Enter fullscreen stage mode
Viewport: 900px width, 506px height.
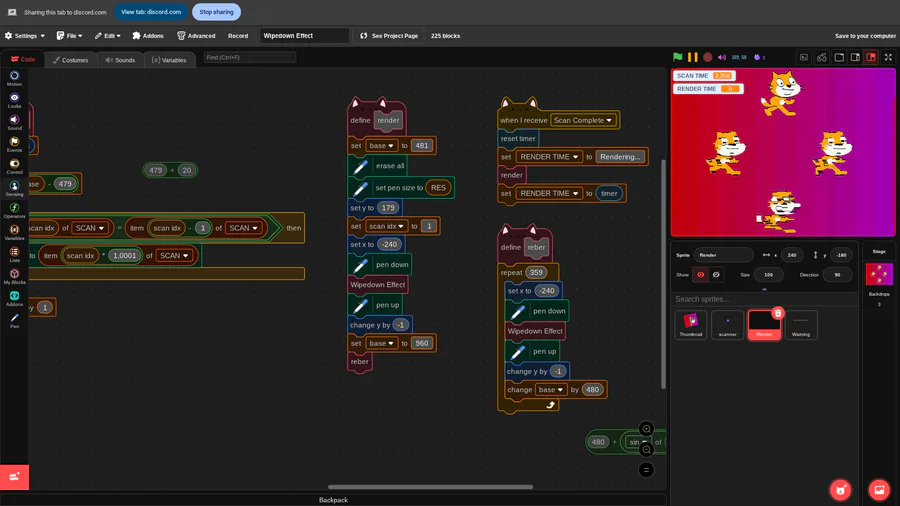coord(888,57)
